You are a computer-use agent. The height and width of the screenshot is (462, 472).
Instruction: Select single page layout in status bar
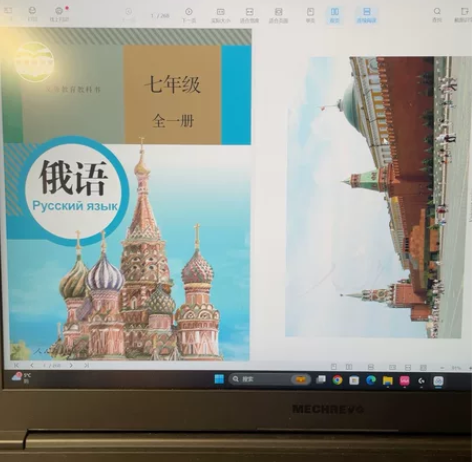[x=334, y=367]
